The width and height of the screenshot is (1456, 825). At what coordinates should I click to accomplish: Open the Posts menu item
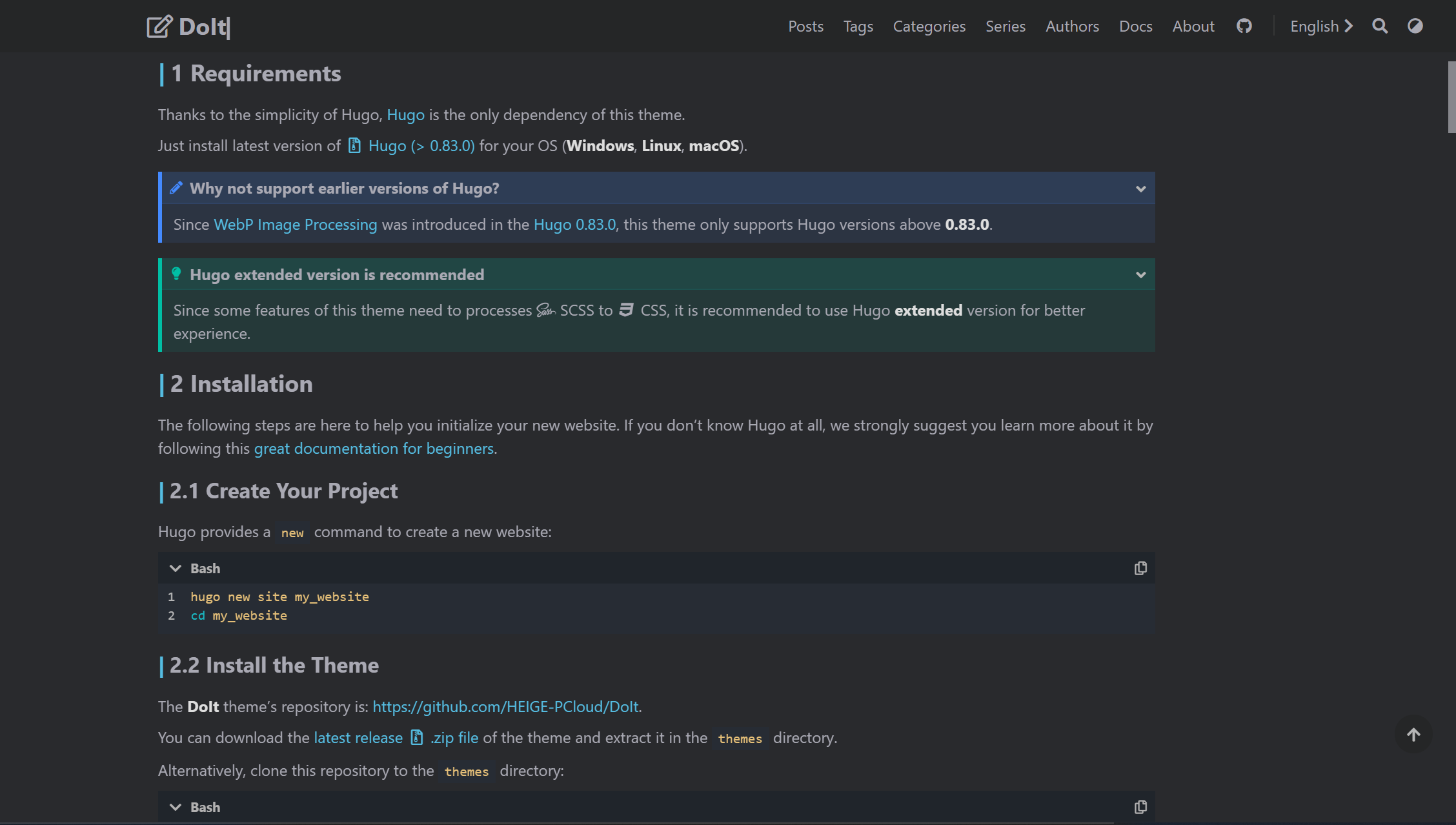pos(805,26)
